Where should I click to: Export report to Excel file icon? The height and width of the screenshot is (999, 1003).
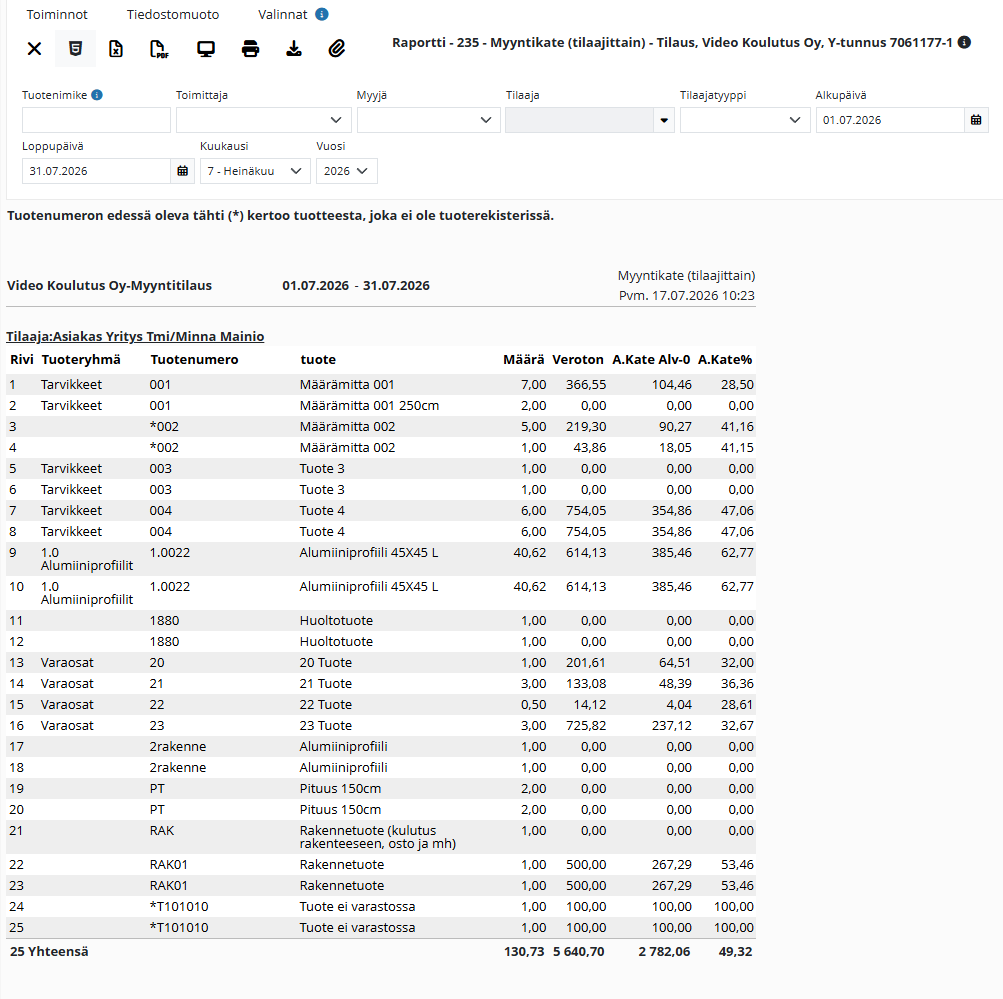[x=116, y=49]
